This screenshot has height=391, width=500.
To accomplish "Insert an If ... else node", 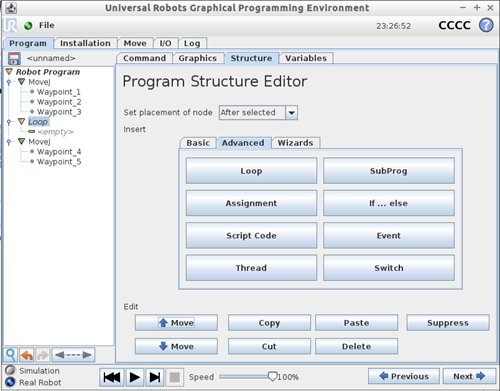I will (x=389, y=203).
